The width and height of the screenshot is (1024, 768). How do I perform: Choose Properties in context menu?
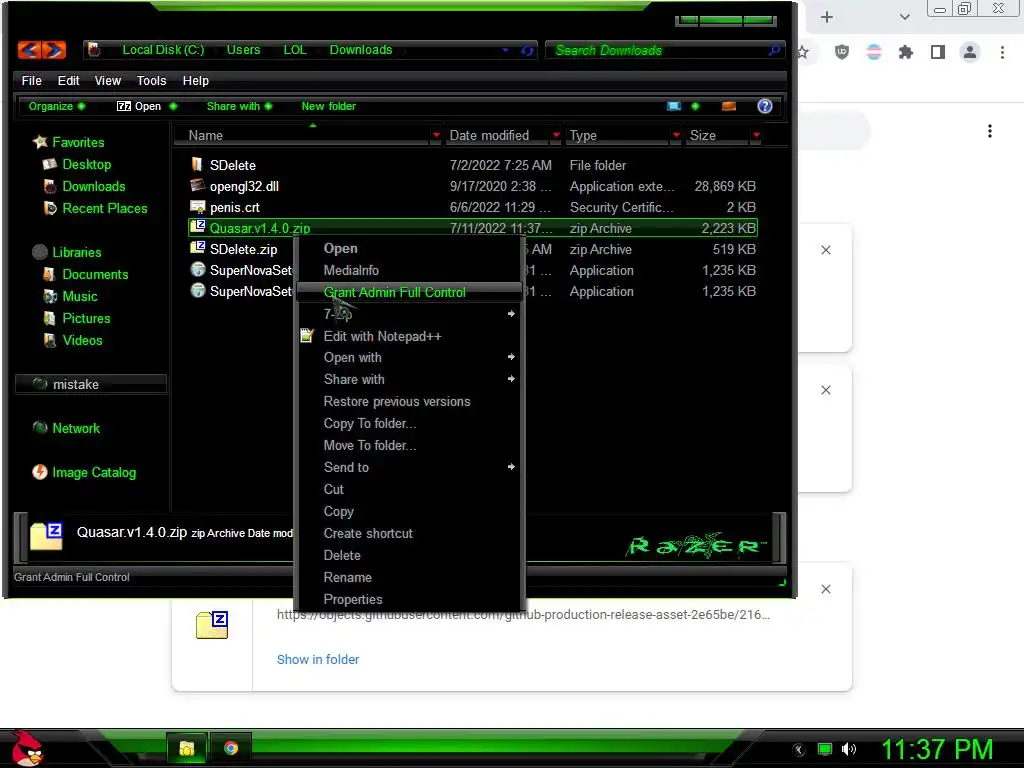pos(409,600)
